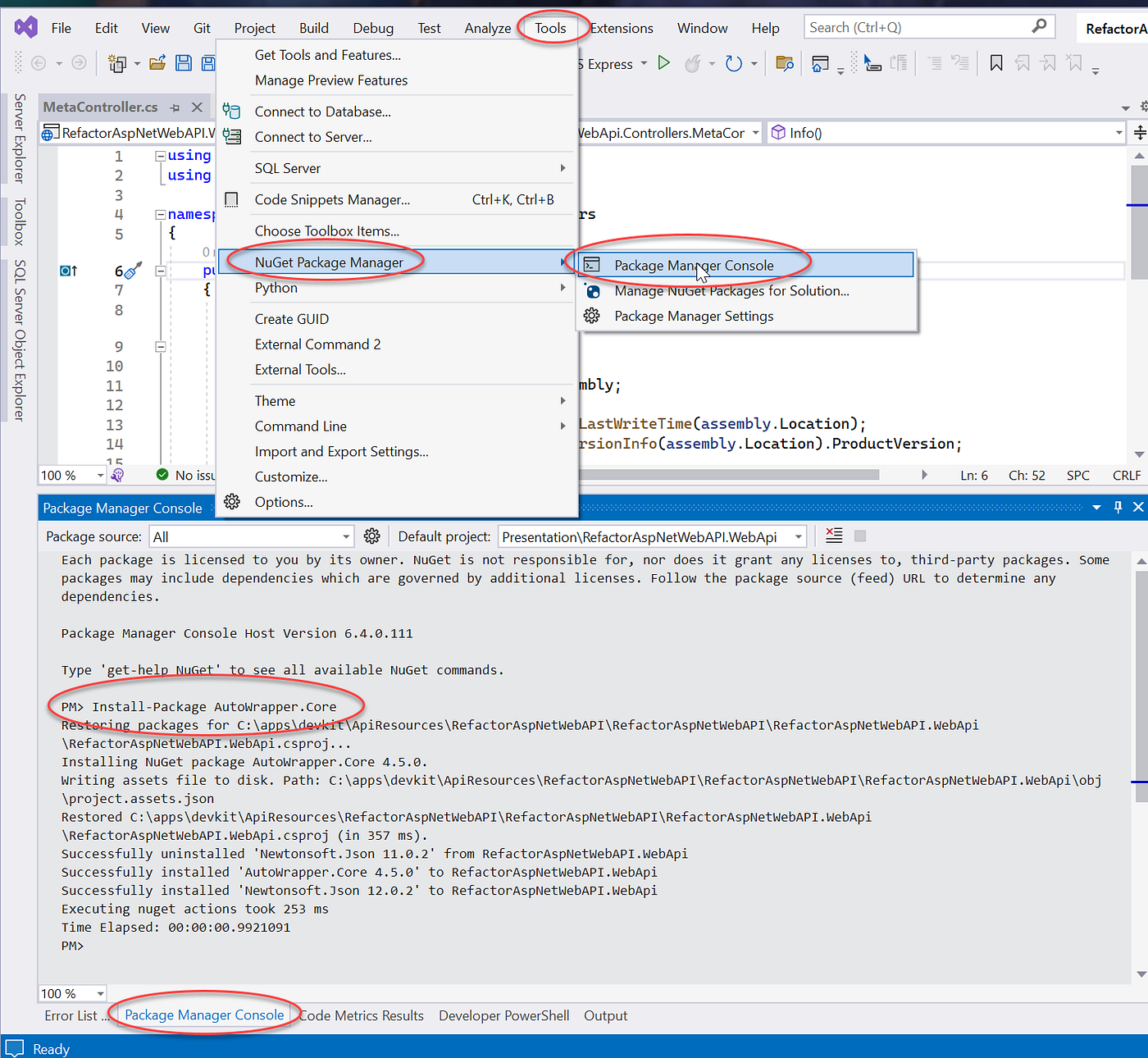Viewport: 1148px width, 1058px height.
Task: Click the Toggle Bookmark toolbar icon
Action: (995, 63)
